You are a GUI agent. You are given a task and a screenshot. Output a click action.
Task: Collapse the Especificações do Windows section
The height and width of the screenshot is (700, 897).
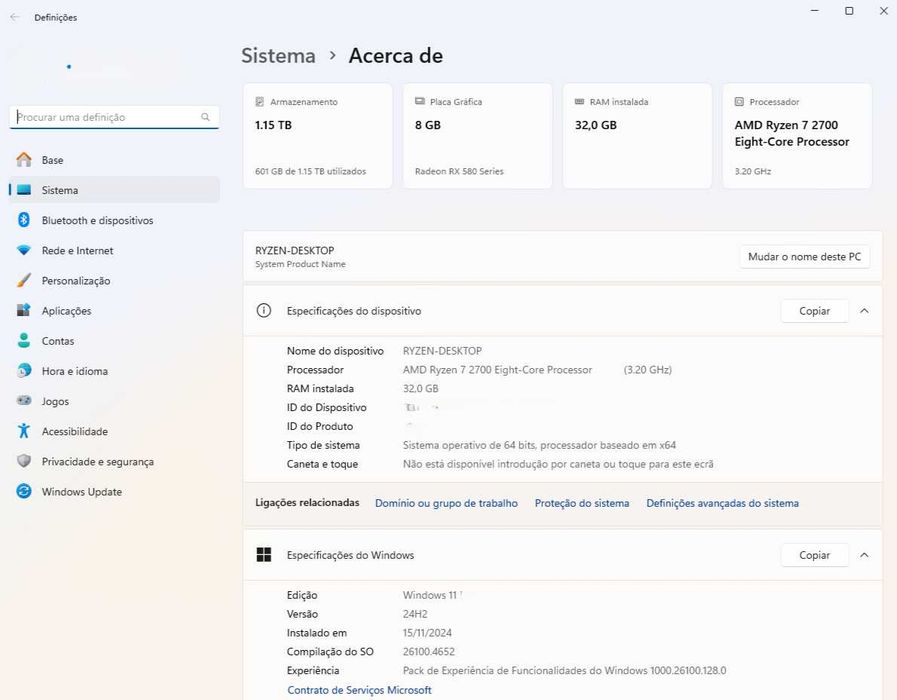pyautogui.click(x=864, y=555)
